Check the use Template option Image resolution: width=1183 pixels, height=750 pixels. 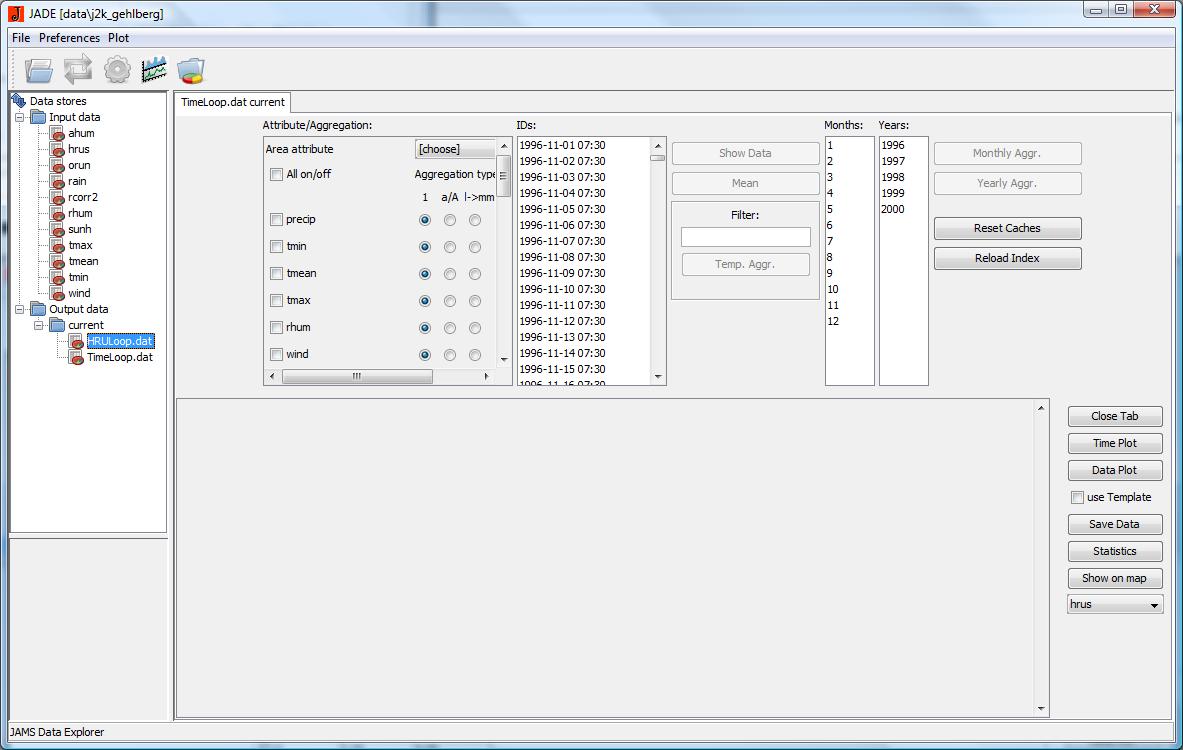[1077, 497]
